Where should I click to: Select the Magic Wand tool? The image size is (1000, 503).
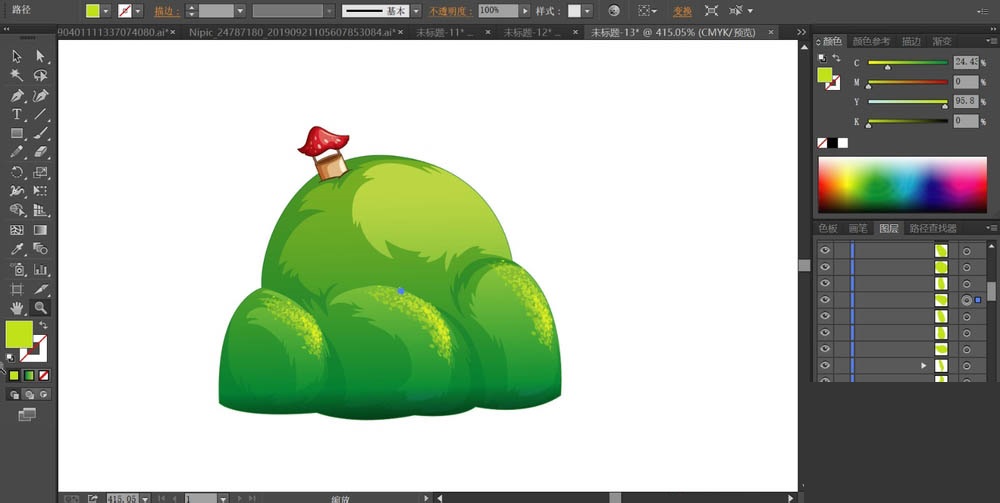[x=17, y=76]
